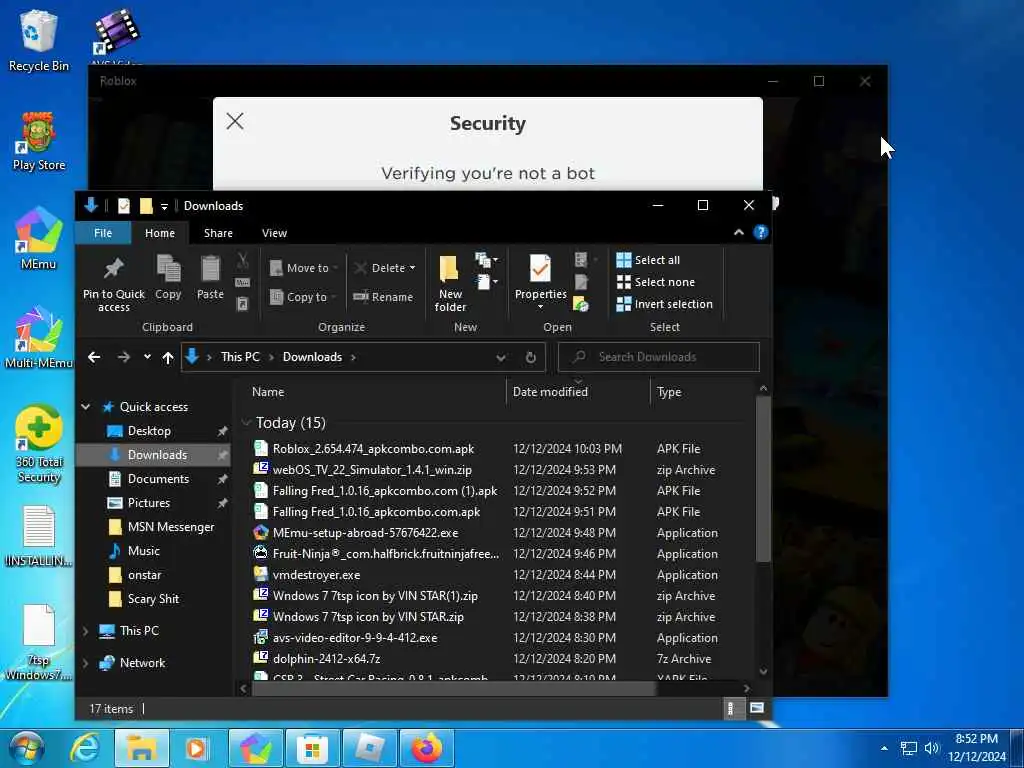The width and height of the screenshot is (1024, 768).
Task: Click the Cut scissors icon
Action: 243,261
